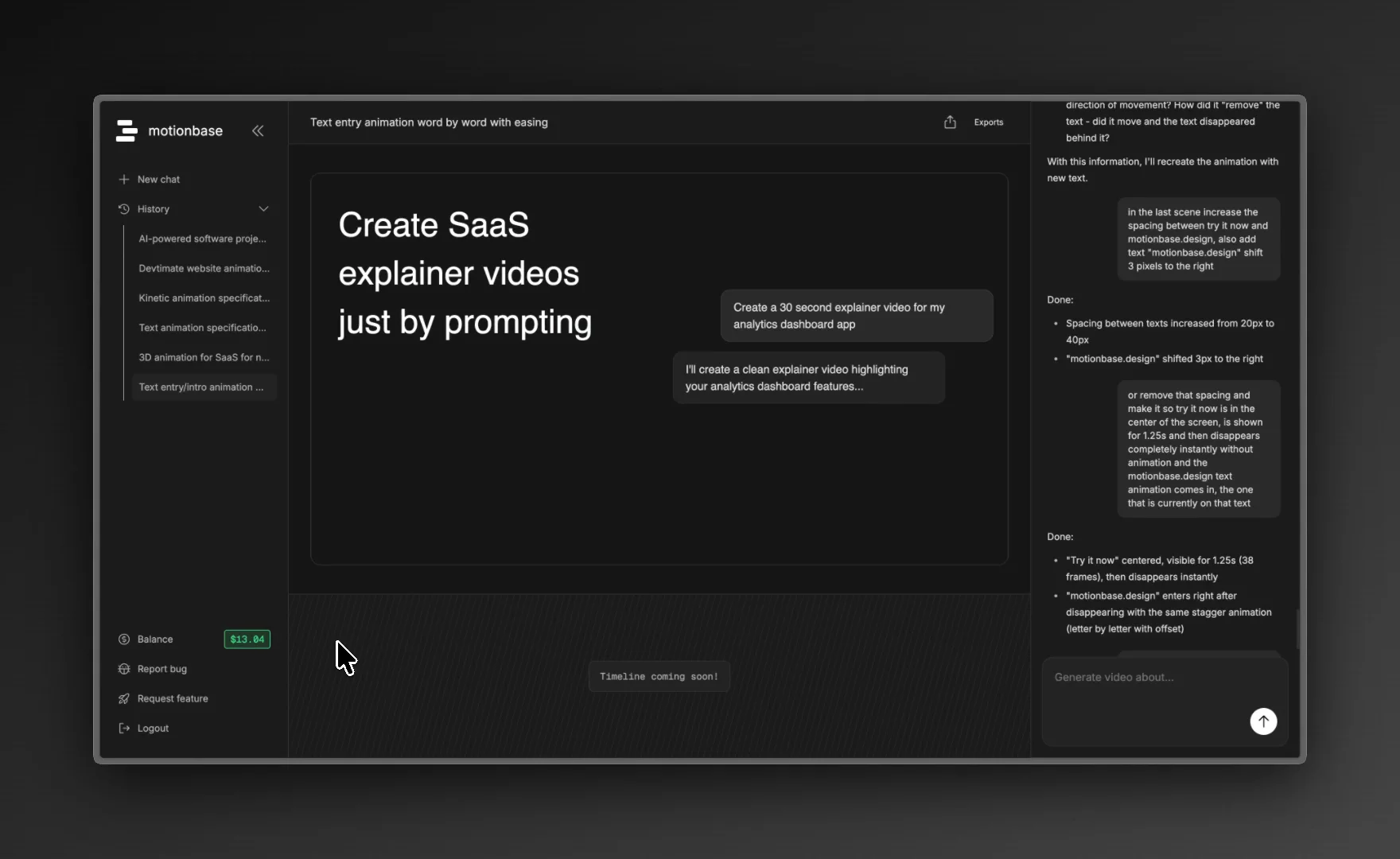
Task: Open the History panel icon
Action: [124, 208]
